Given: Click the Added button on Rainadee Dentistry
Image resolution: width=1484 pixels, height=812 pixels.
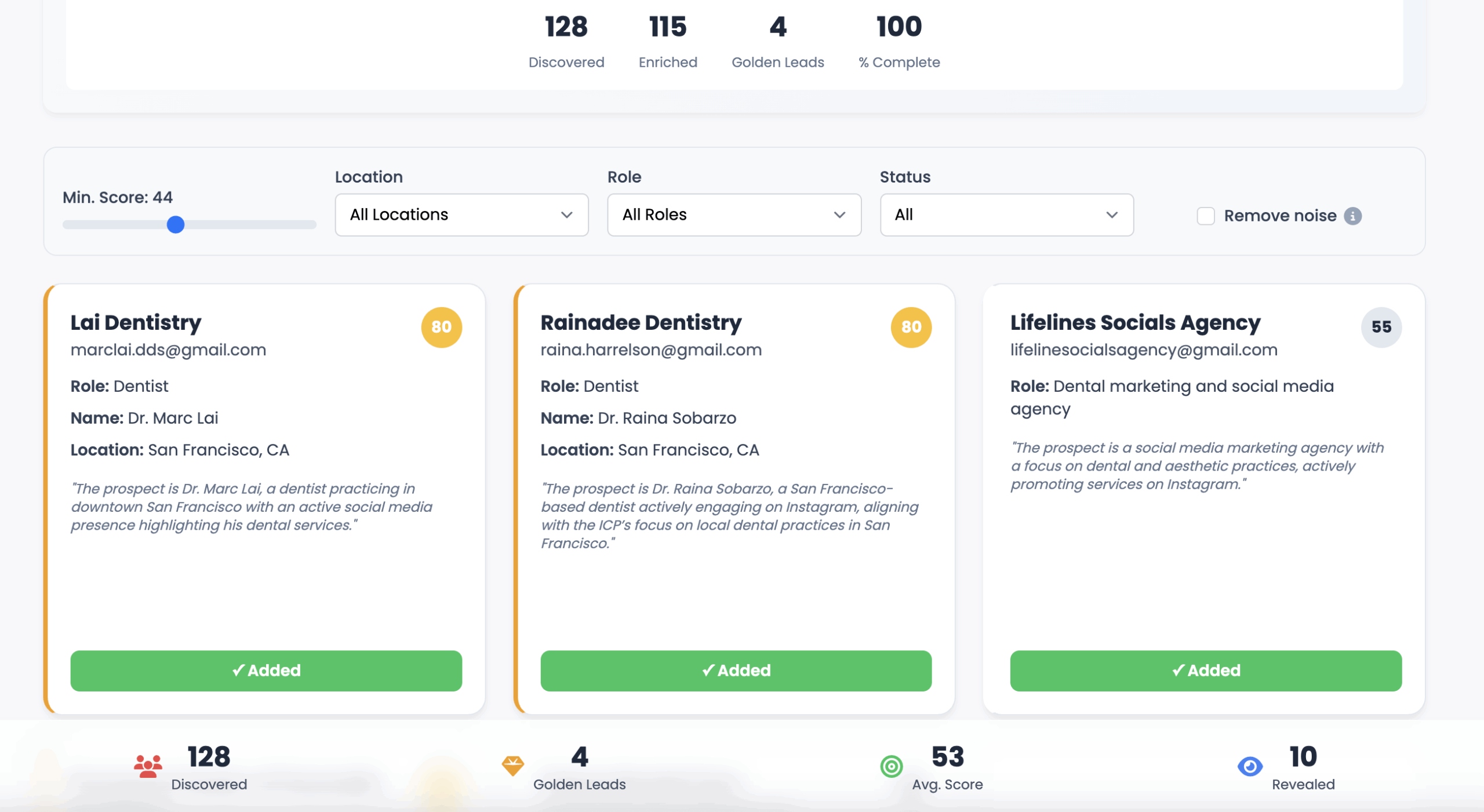Looking at the screenshot, I should [736, 671].
